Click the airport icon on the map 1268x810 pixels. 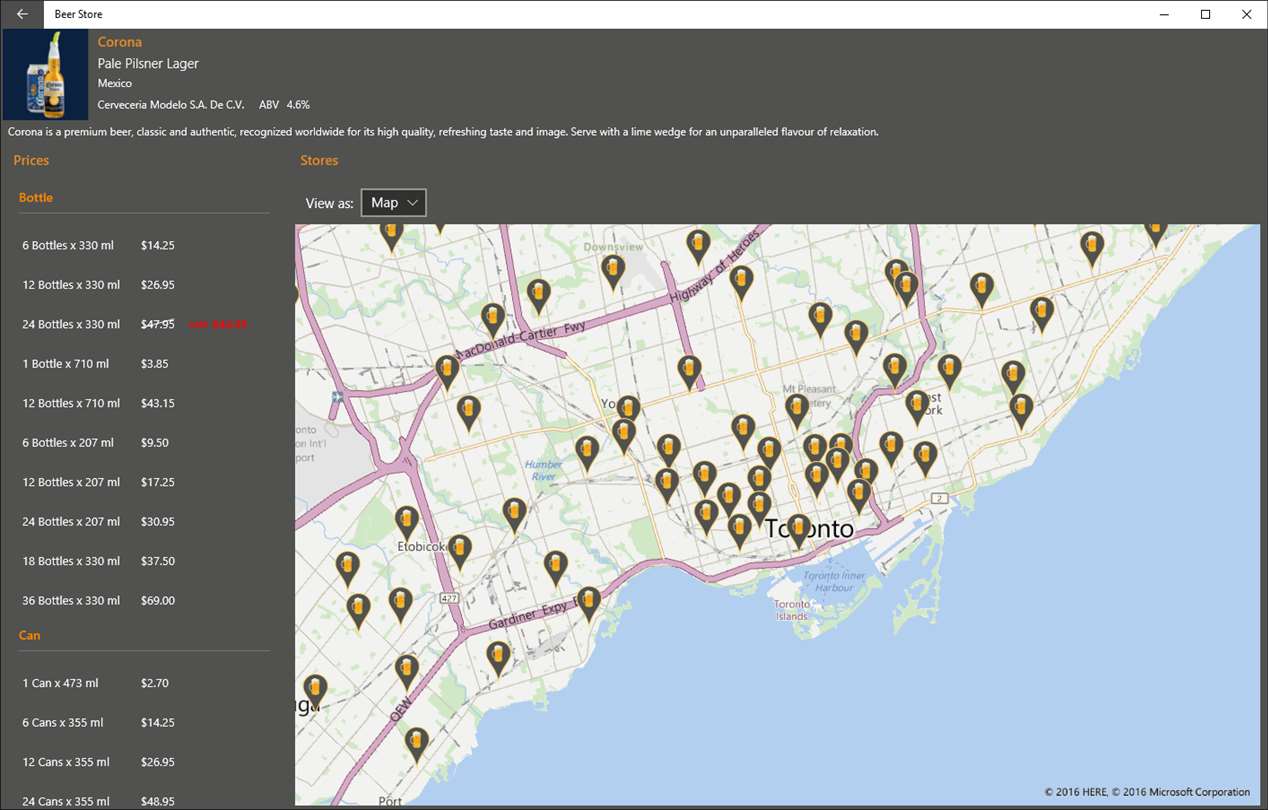point(337,396)
